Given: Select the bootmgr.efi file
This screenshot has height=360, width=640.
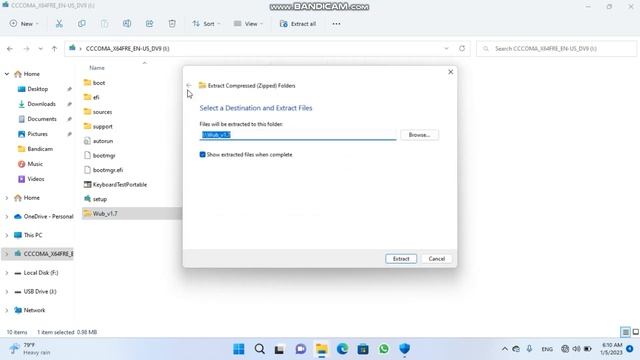Looking at the screenshot, I should tap(108, 170).
